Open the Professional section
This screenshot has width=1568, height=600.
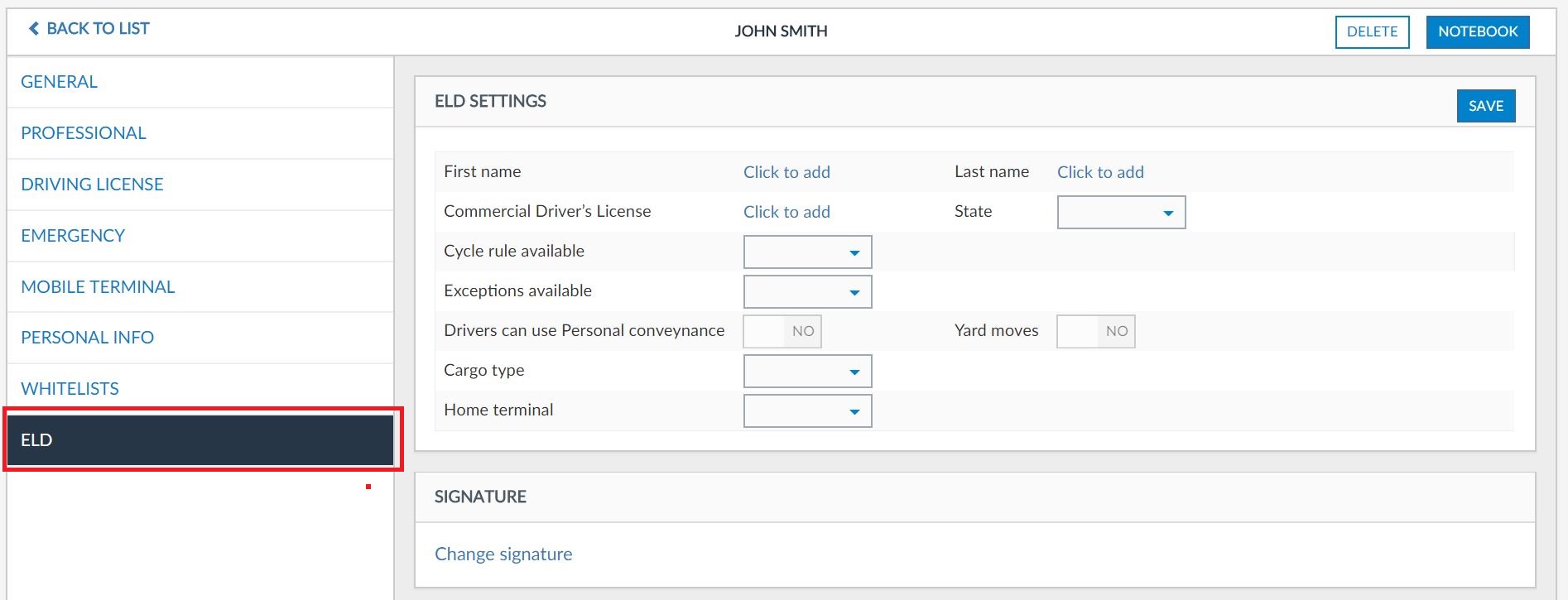pyautogui.click(x=83, y=133)
